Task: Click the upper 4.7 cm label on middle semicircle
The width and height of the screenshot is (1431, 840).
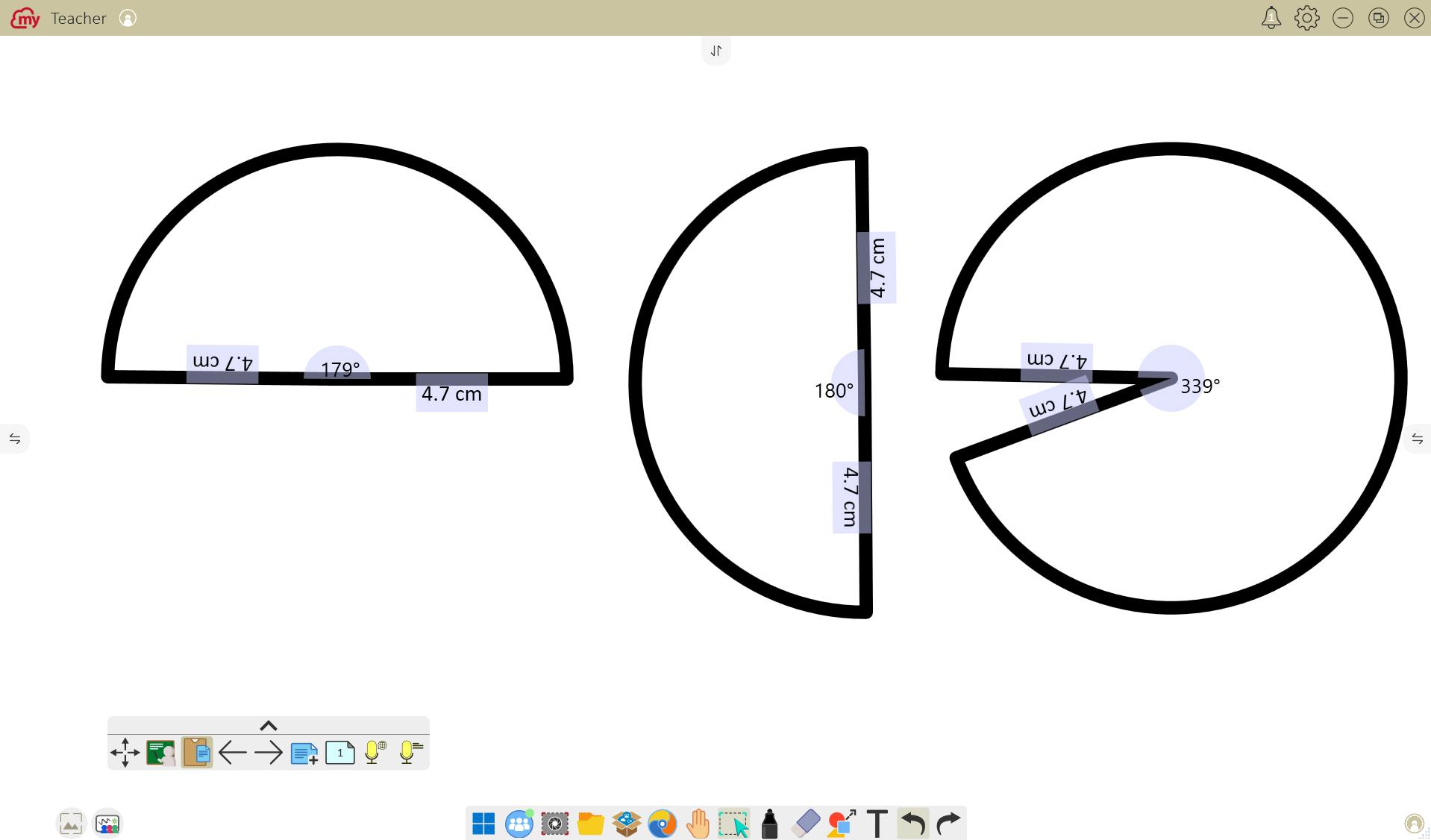Action: (877, 268)
